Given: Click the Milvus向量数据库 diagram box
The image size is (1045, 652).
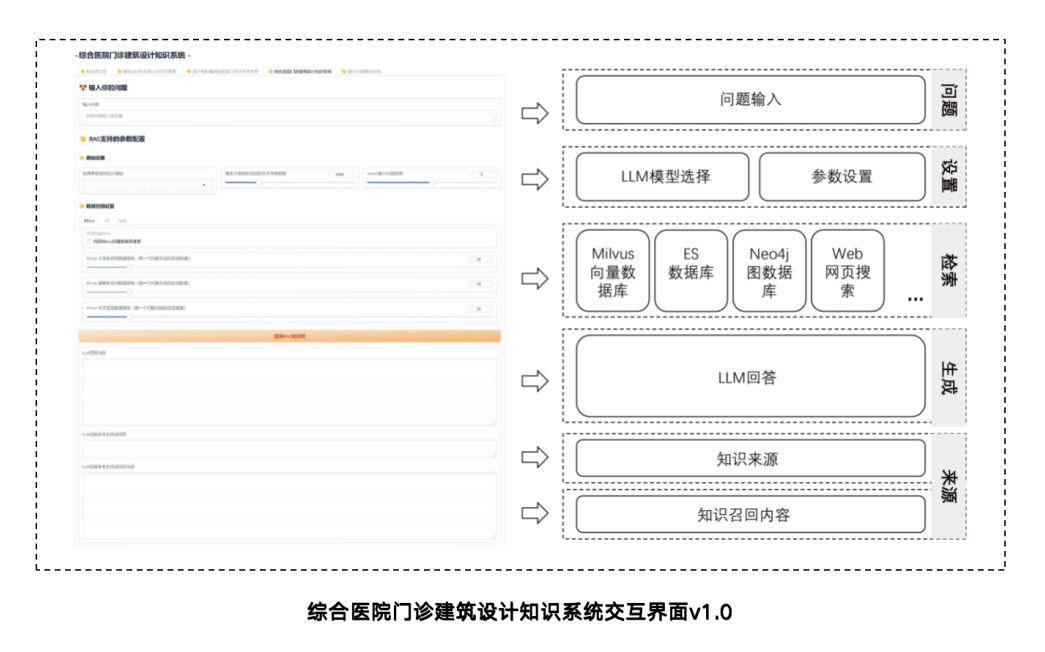Looking at the screenshot, I should (x=612, y=271).
